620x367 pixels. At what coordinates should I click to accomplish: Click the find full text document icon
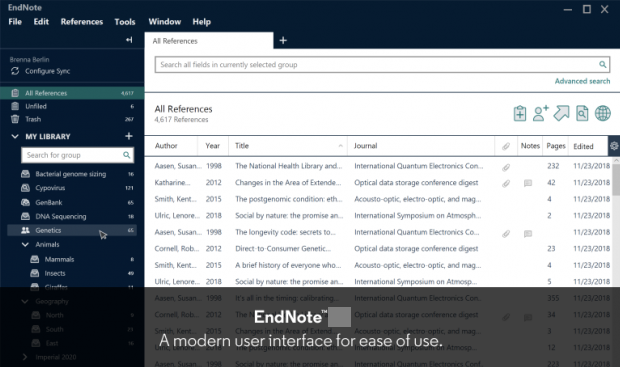[582, 113]
